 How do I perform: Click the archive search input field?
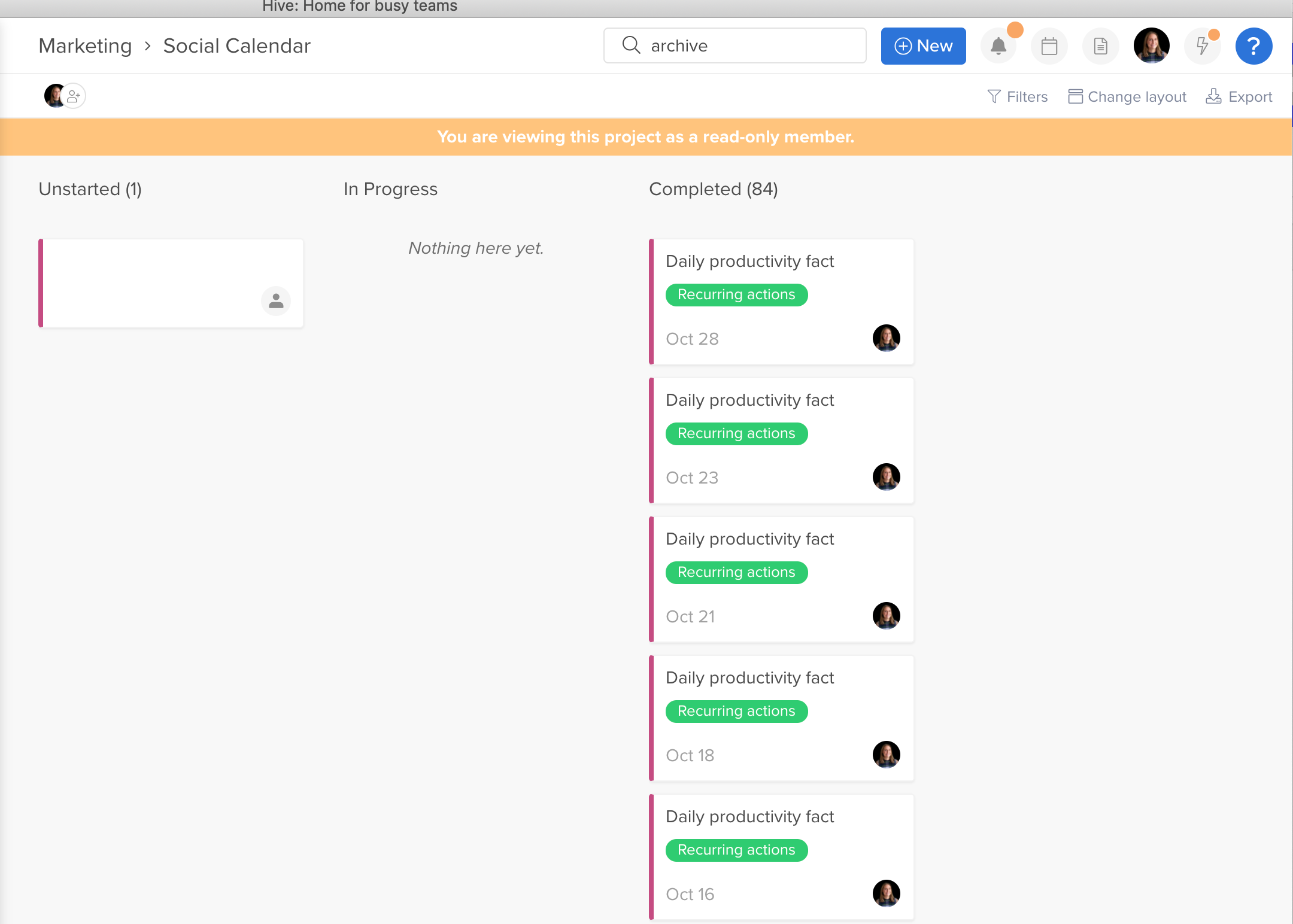pos(735,45)
